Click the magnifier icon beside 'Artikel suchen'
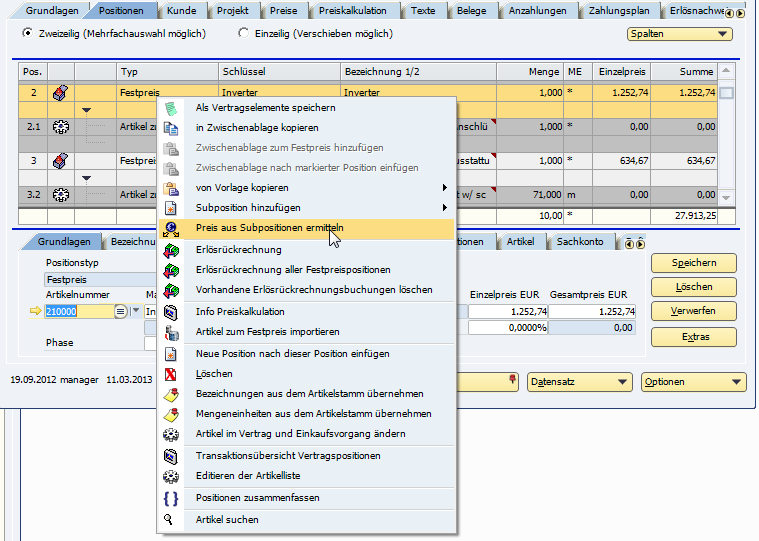Viewport: 759px width, 541px height. coord(168,519)
